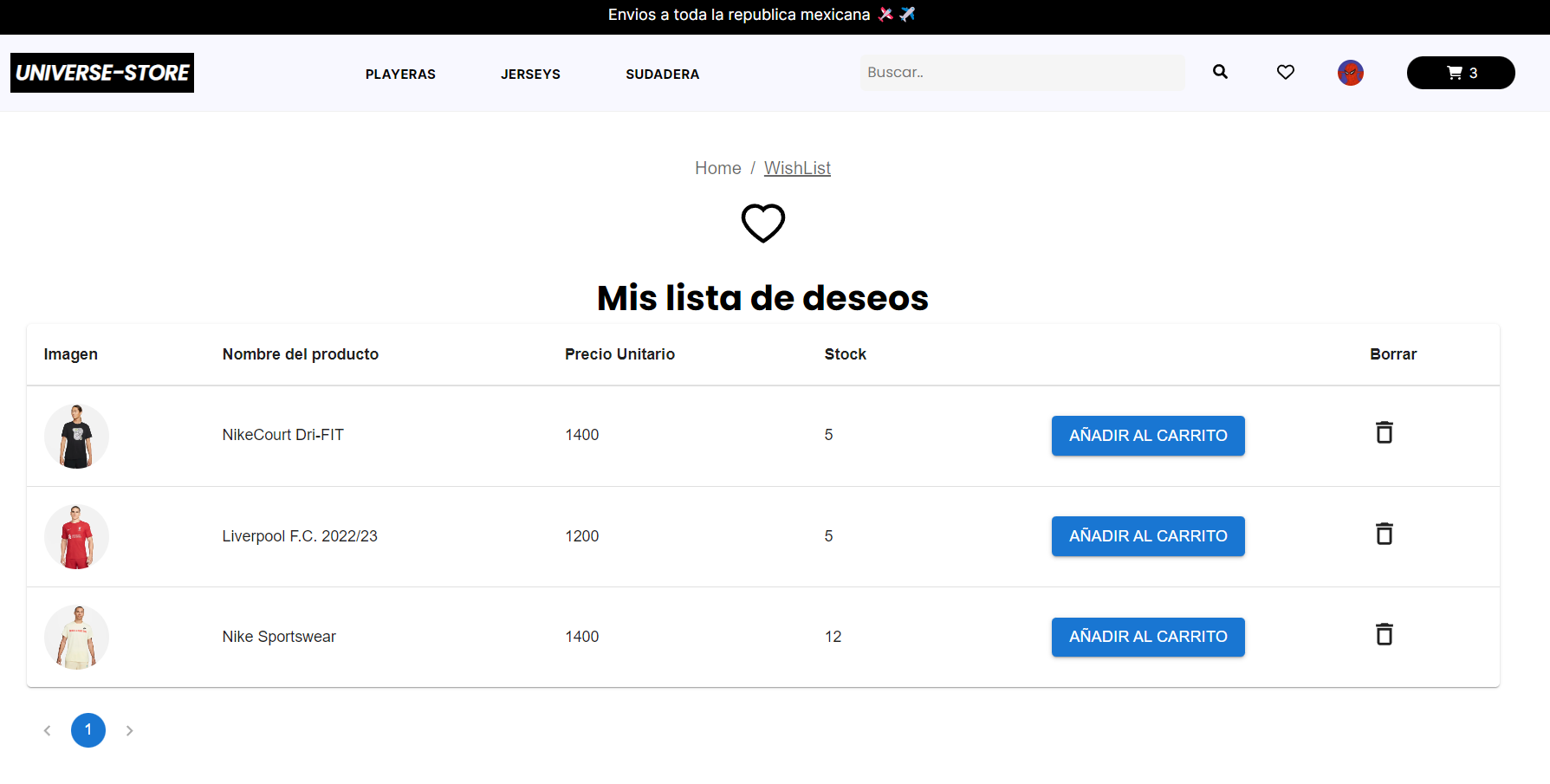Open the JERSEYS menu
The height and width of the screenshot is (784, 1550).
click(530, 75)
